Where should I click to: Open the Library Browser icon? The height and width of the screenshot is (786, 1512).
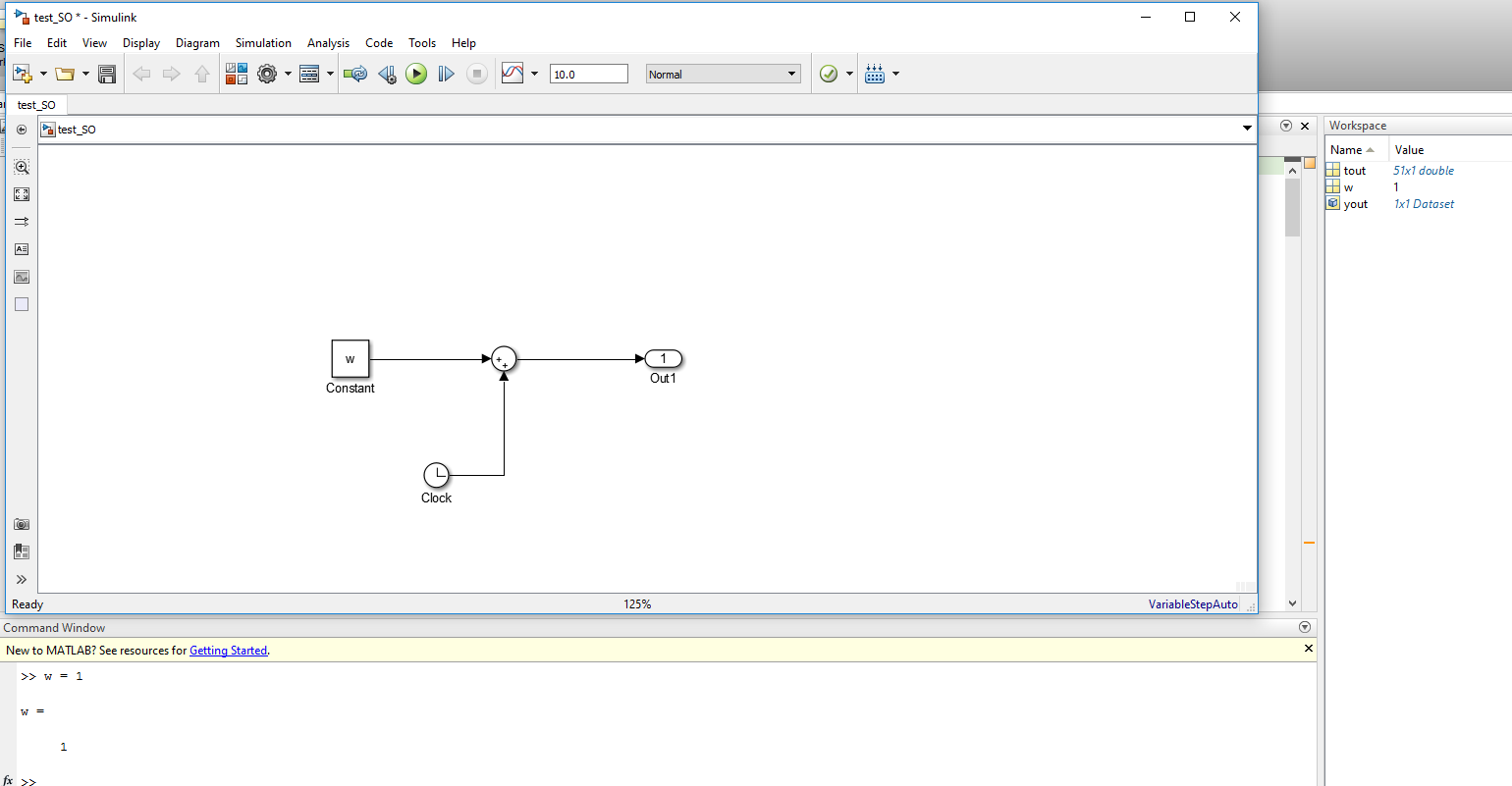(x=237, y=74)
